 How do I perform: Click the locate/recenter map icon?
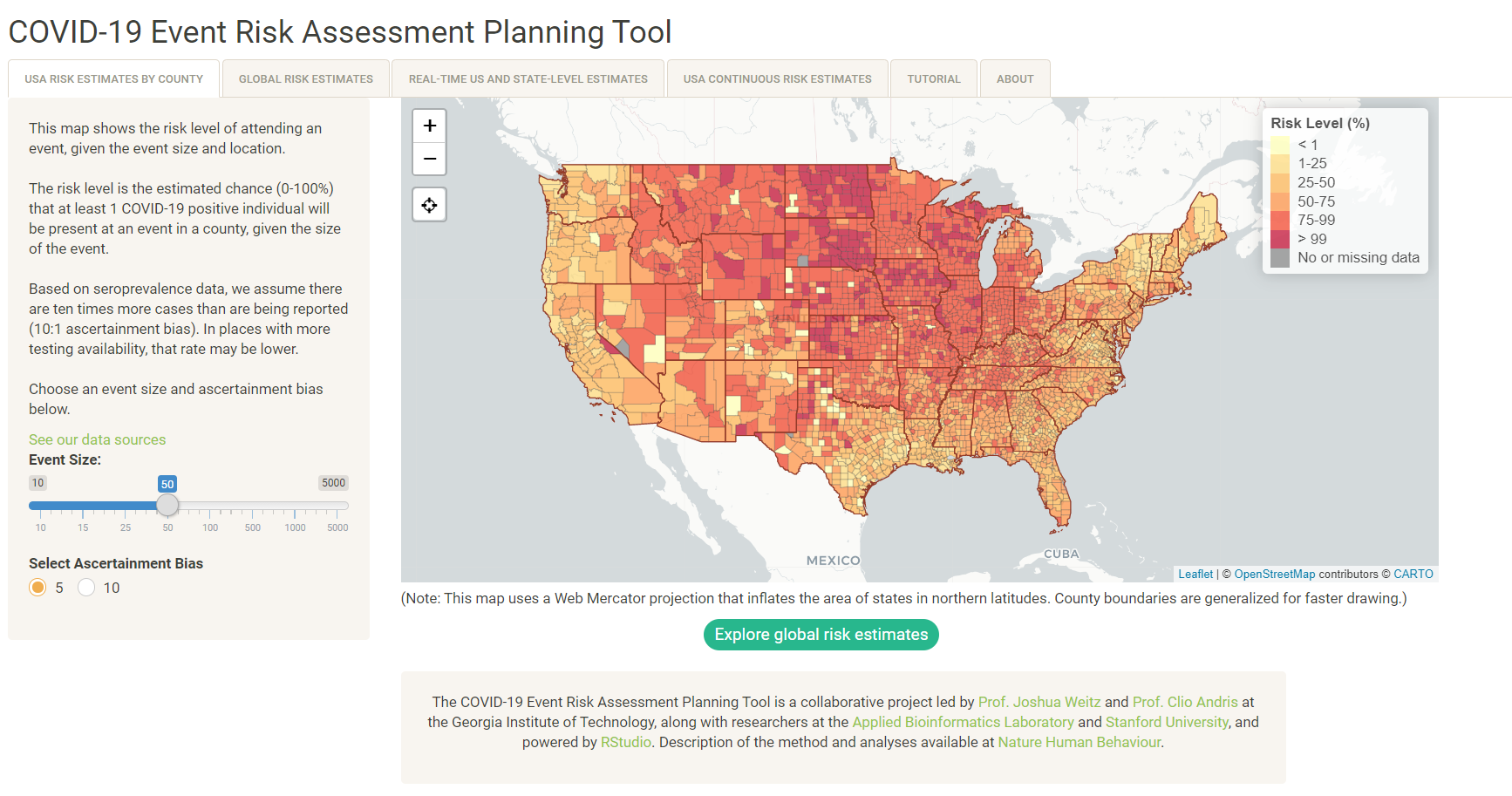click(429, 205)
